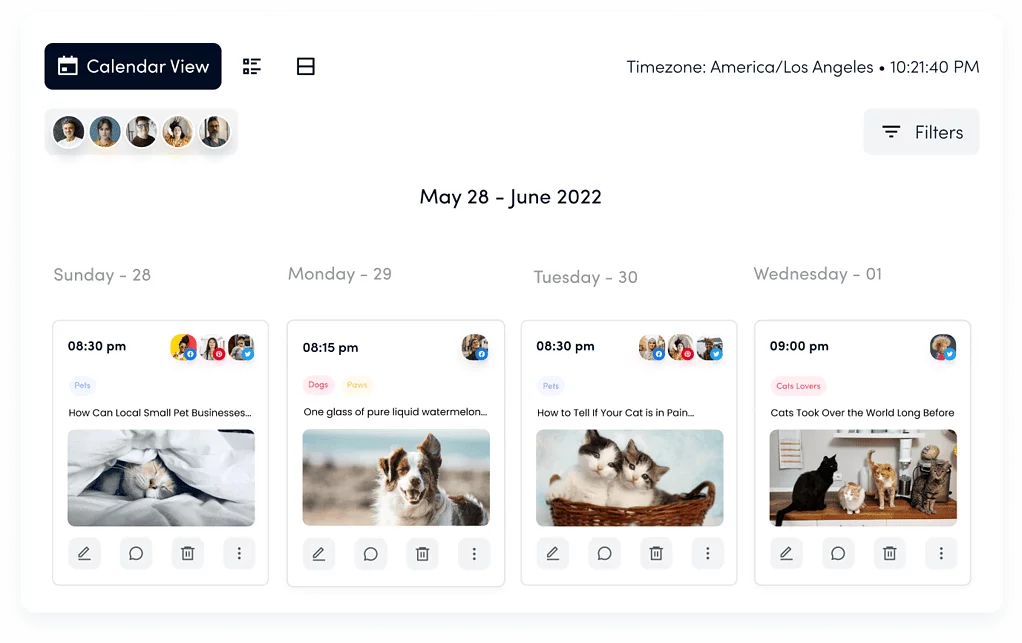The image size is (1022, 643).
Task: Open the dog photo thumbnail
Action: (x=396, y=477)
